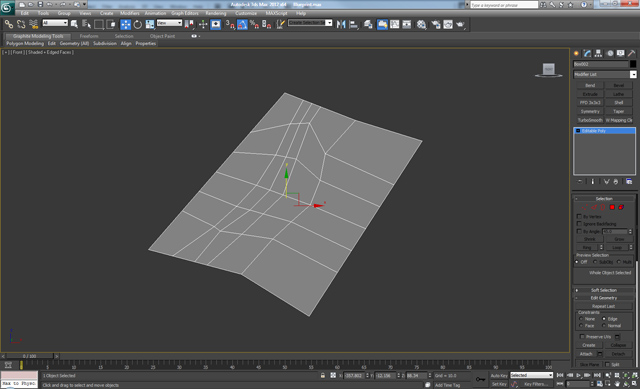This screenshot has width=640, height=389.
Task: Collapse the Selection rollout header
Action: [x=604, y=199]
